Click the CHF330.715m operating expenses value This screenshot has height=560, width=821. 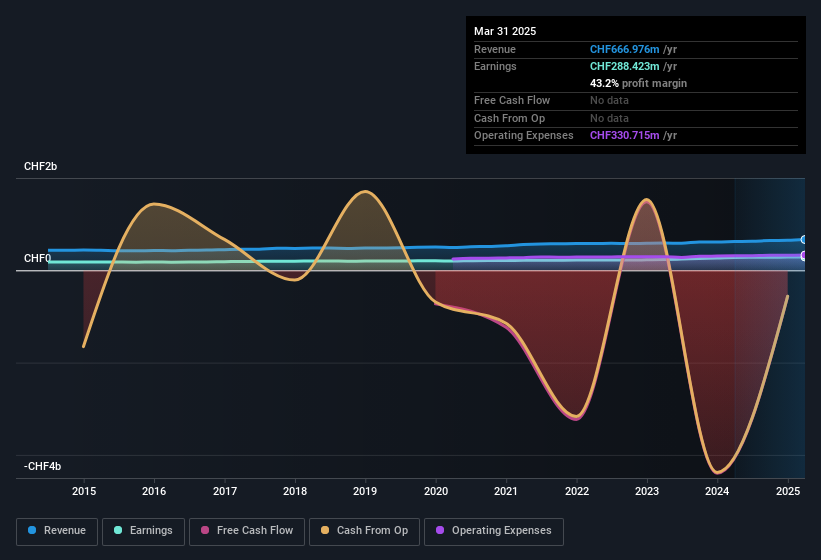[x=624, y=135]
